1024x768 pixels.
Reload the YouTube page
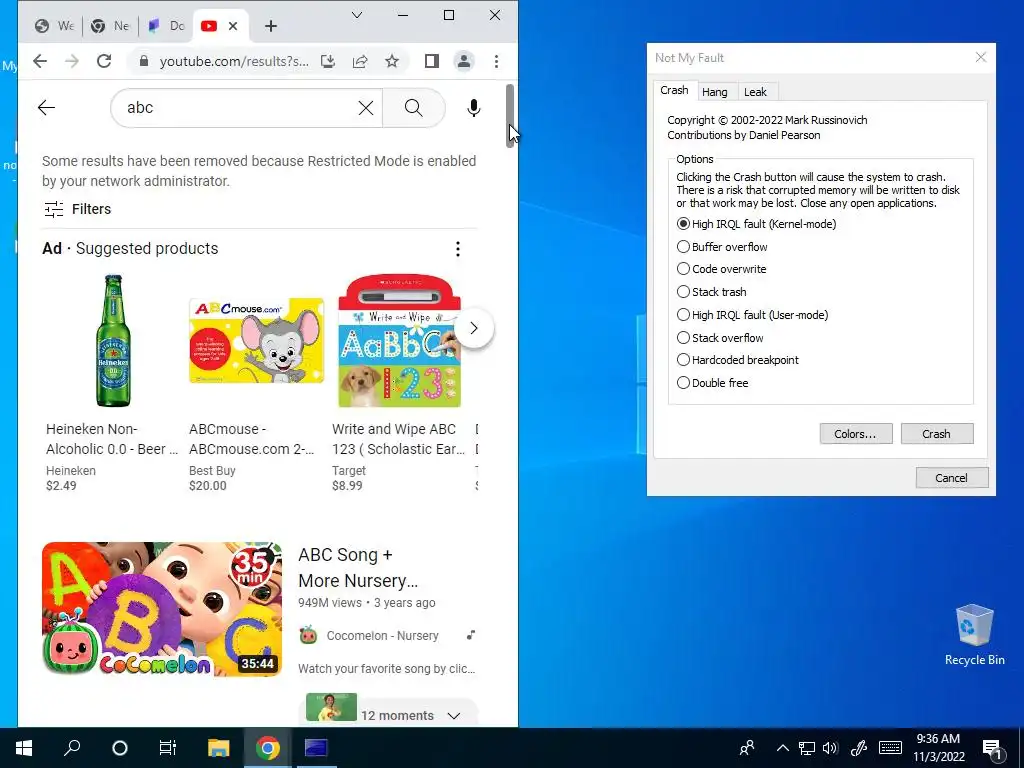(104, 61)
